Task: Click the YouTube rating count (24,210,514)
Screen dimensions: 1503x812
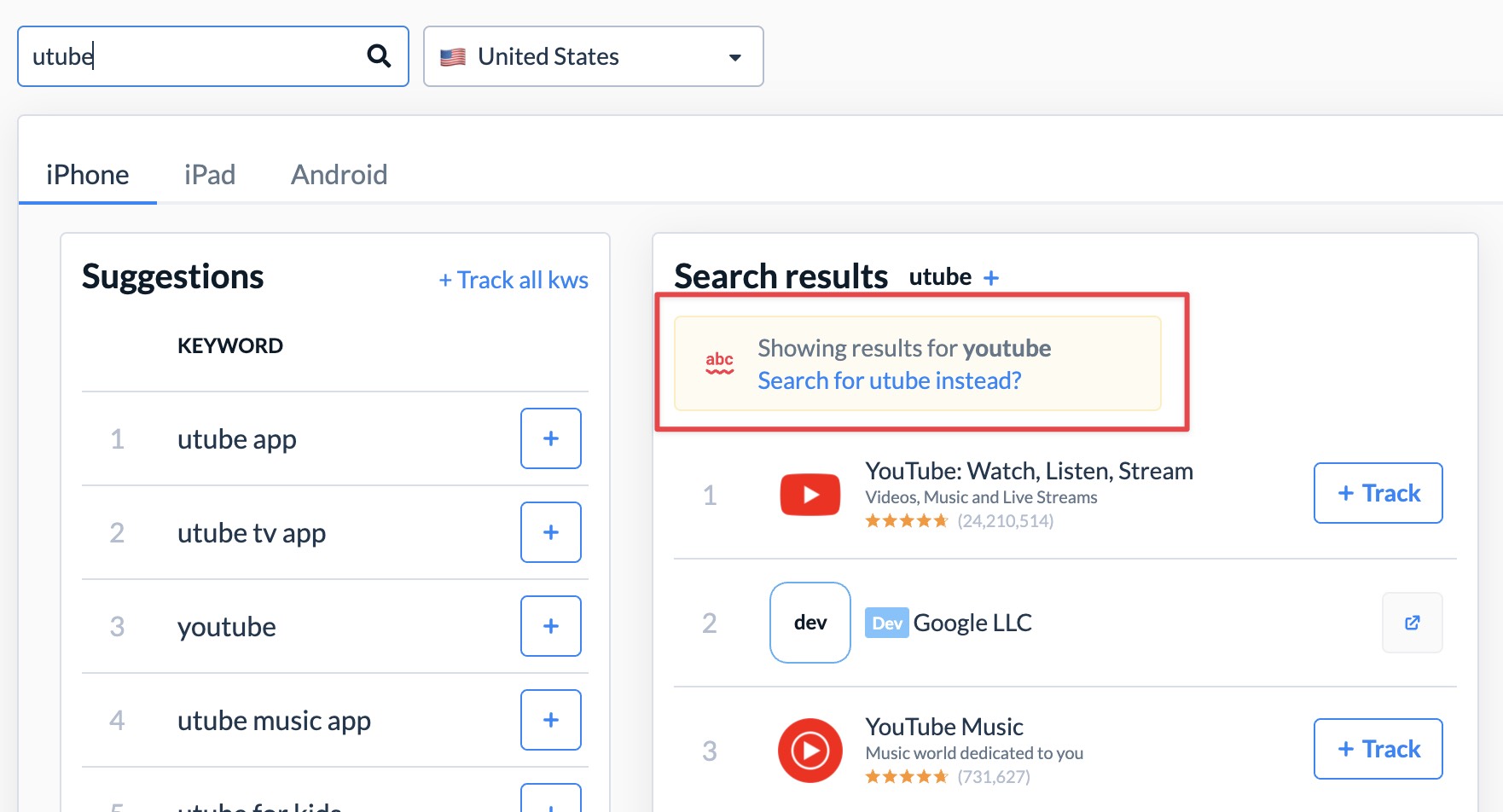Action: tap(1005, 520)
